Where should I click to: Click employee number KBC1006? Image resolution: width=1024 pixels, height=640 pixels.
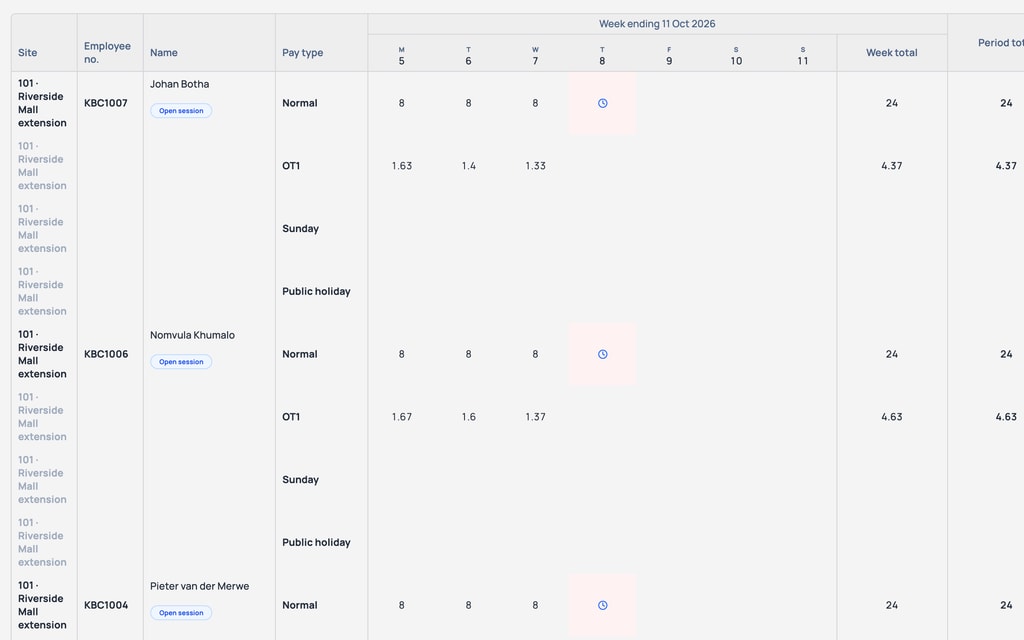[x=106, y=354]
